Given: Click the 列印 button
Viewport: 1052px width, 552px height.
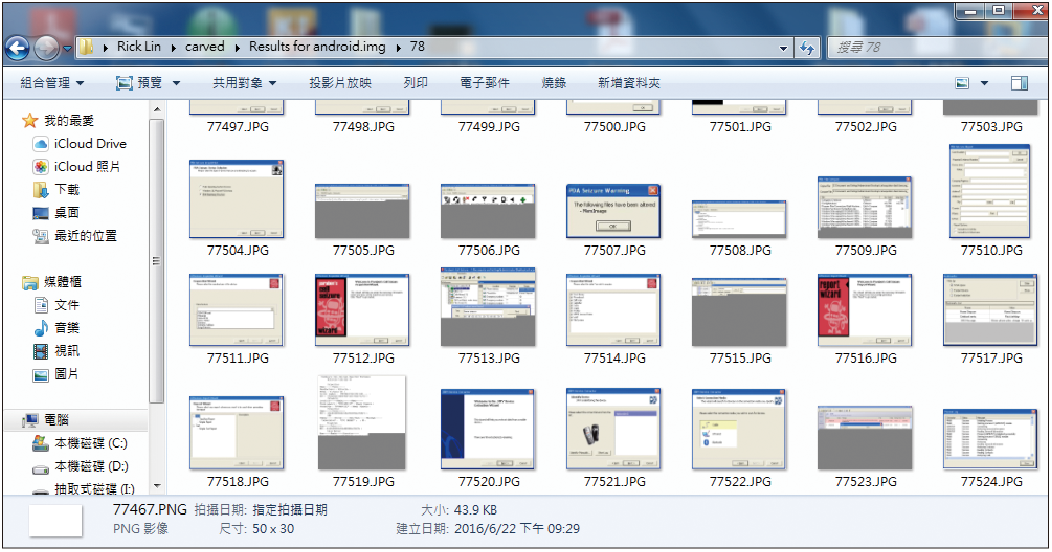Looking at the screenshot, I should coord(415,82).
